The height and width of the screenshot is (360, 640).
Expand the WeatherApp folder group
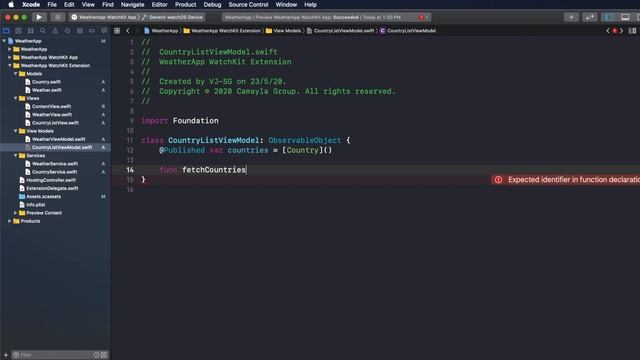[x=10, y=49]
